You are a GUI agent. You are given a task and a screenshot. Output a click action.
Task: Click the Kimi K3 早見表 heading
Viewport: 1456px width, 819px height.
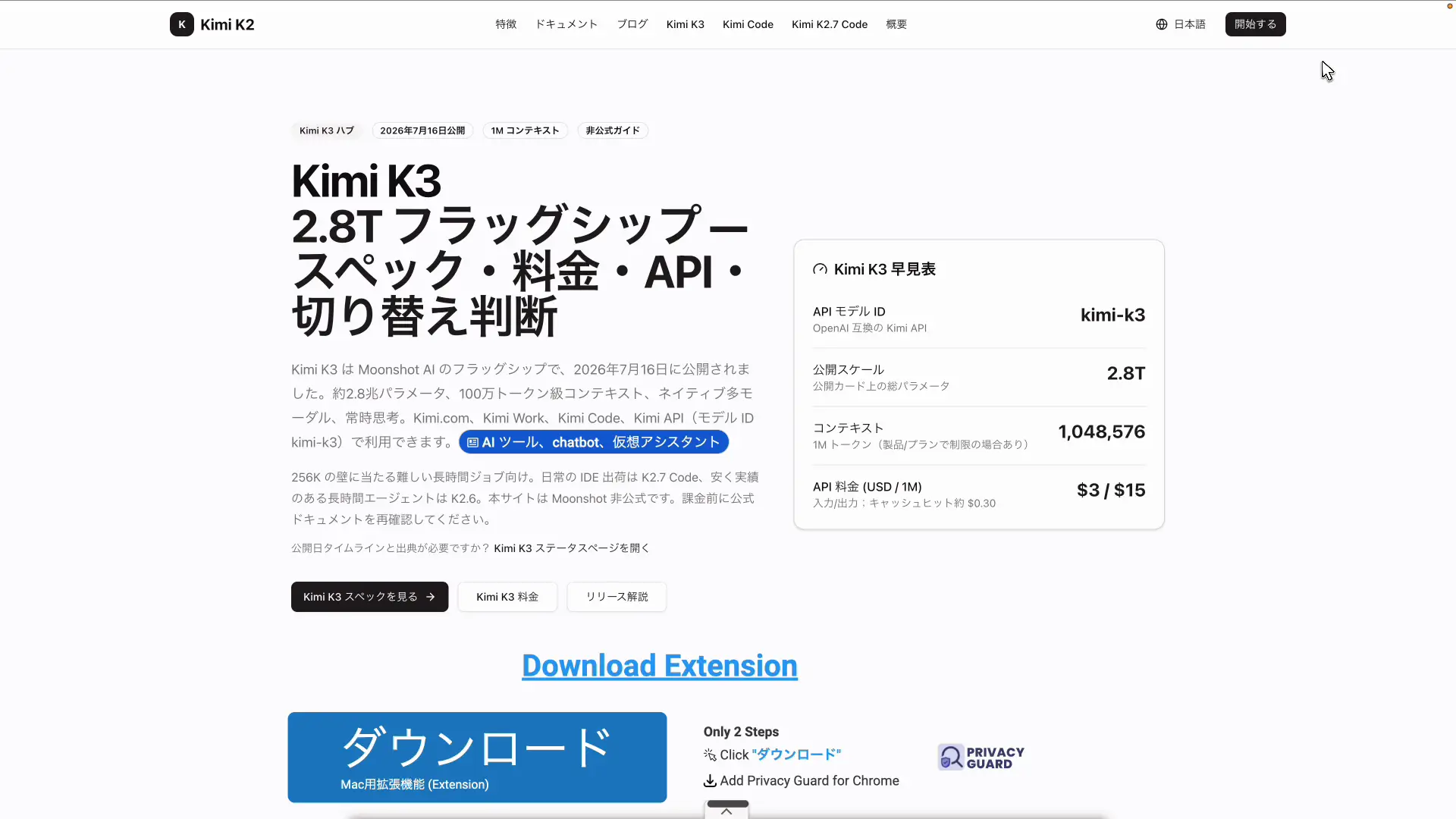click(x=885, y=269)
